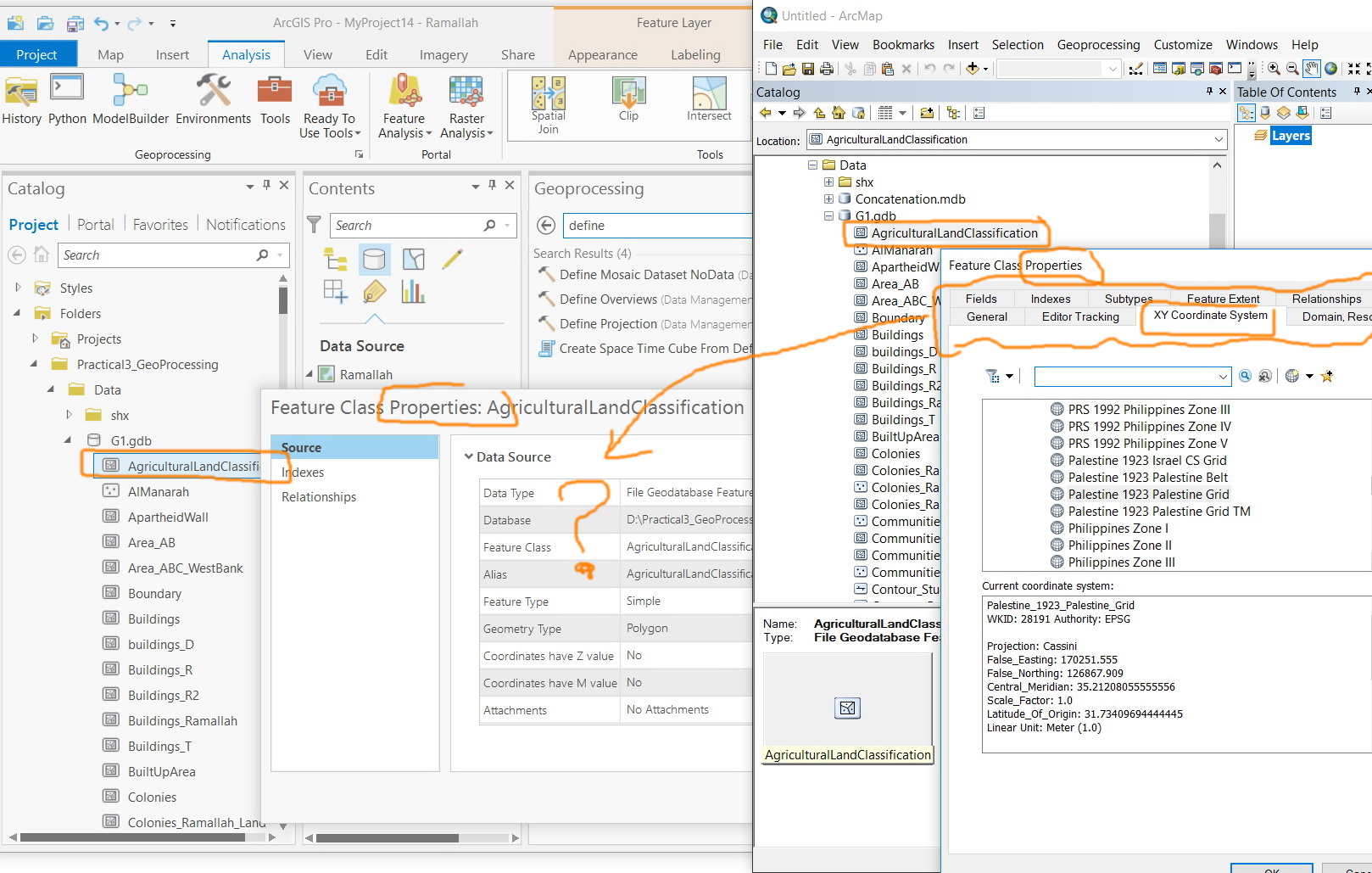Go back in the Geoprocessing pane
Viewport: 1372px width, 873px height.
[546, 225]
